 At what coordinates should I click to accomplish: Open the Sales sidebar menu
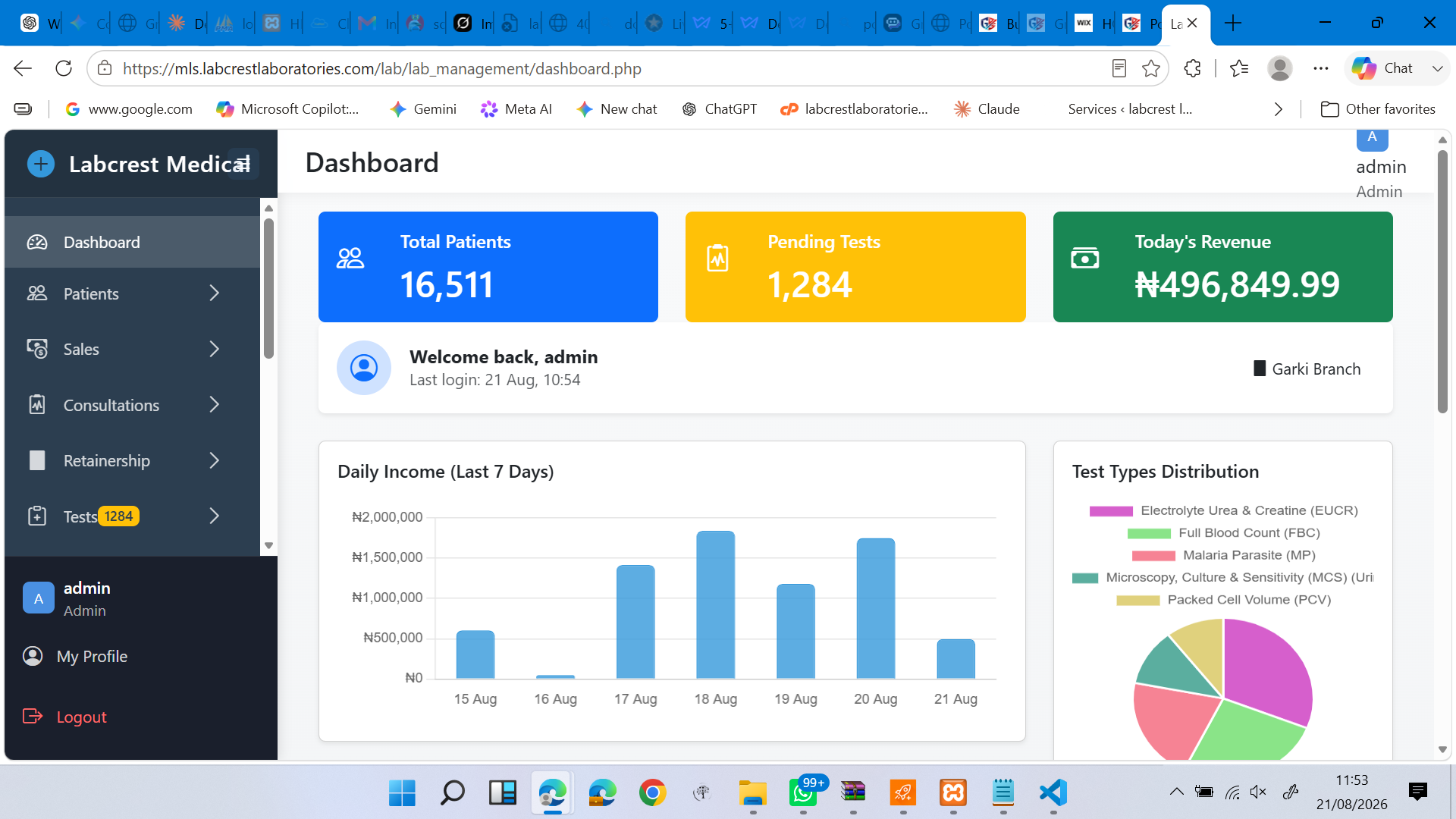point(133,349)
